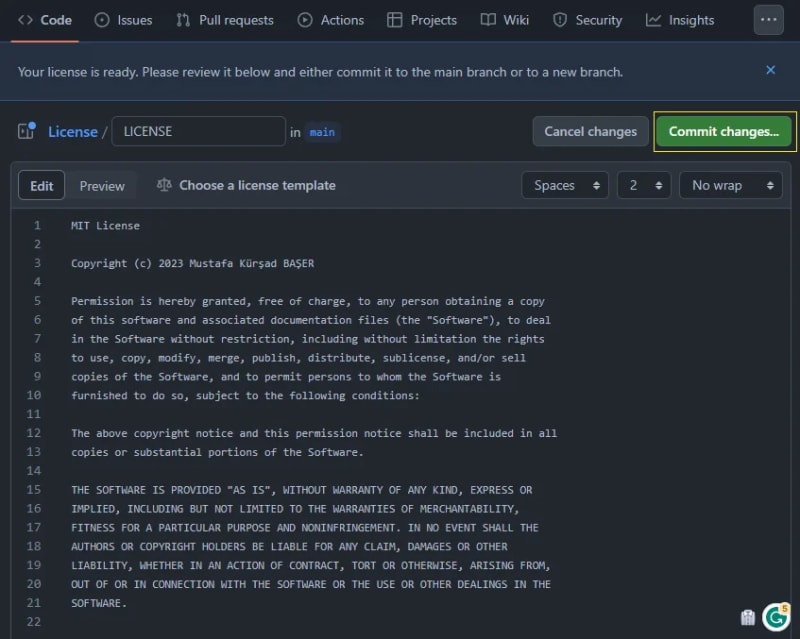Click the graph icon on the Insights tab
Viewport: 800px width, 639px height.
[652, 19]
